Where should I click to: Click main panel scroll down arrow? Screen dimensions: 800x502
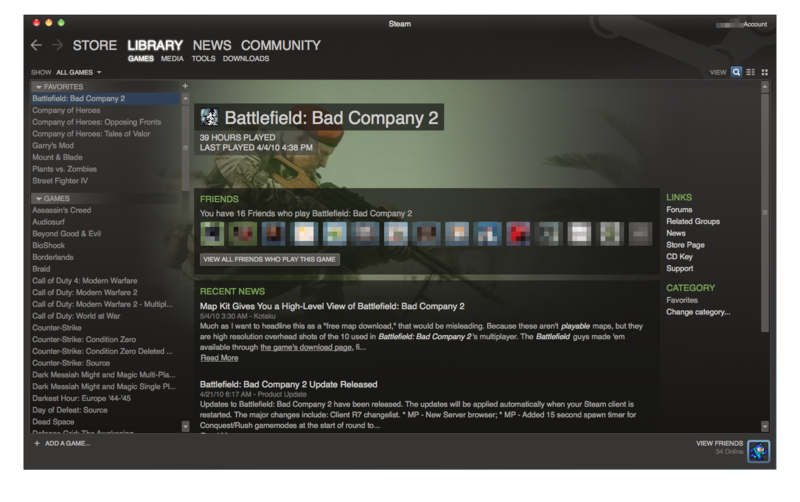pyautogui.click(x=764, y=425)
